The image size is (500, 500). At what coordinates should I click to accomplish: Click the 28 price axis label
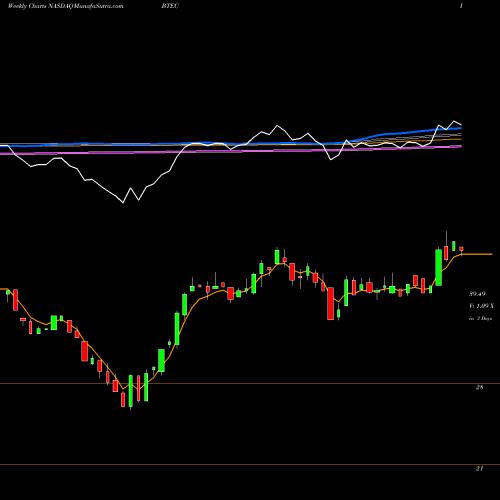pos(479,387)
